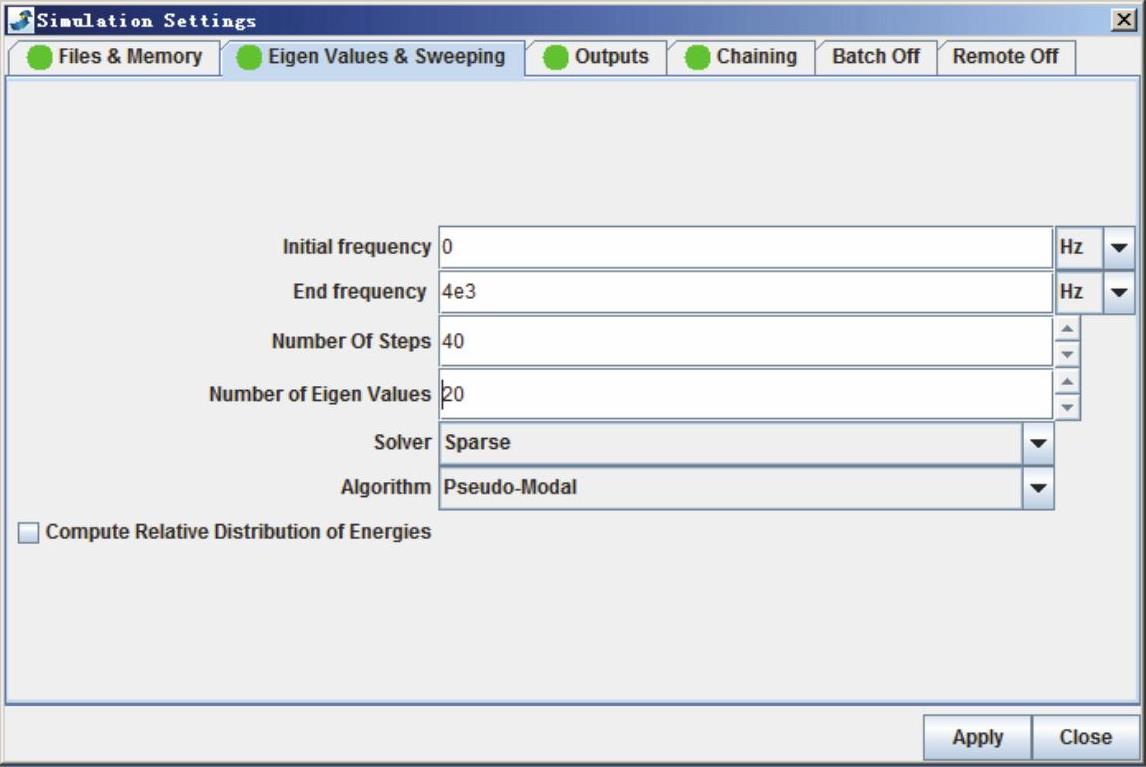Increase Number Of Steps with up arrow

1067,329
